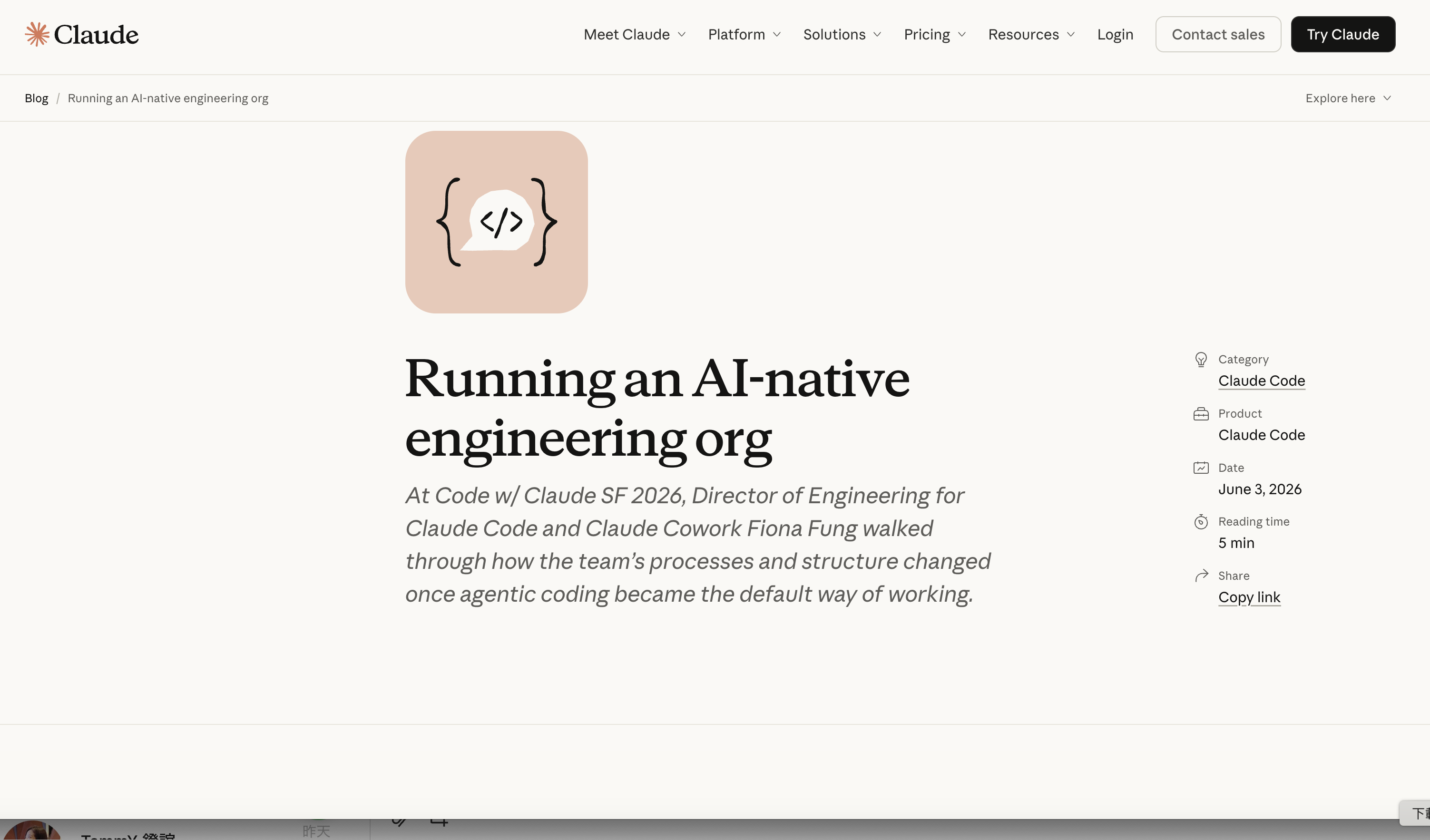Click the Reading time label

pyautogui.click(x=1254, y=522)
